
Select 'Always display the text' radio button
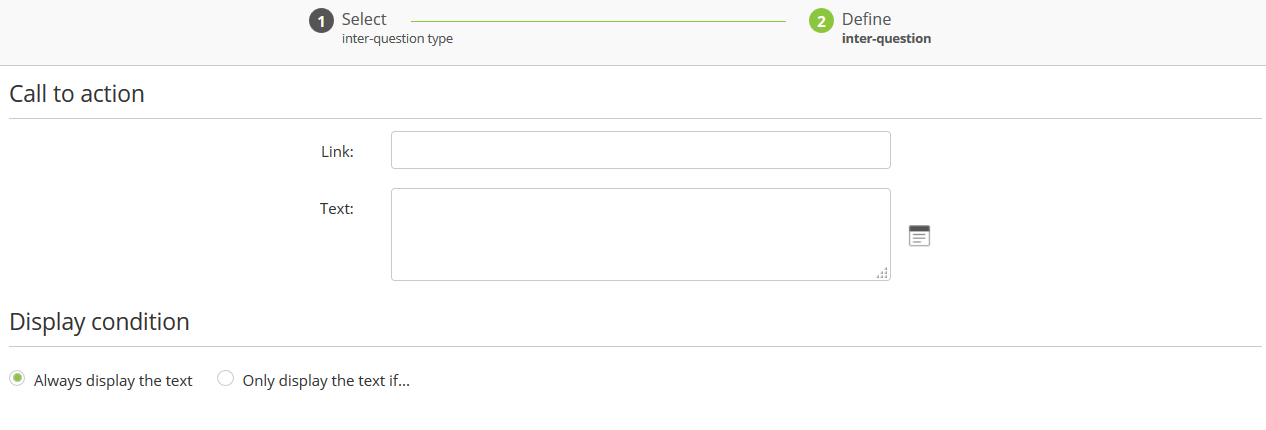pyautogui.click(x=17, y=379)
